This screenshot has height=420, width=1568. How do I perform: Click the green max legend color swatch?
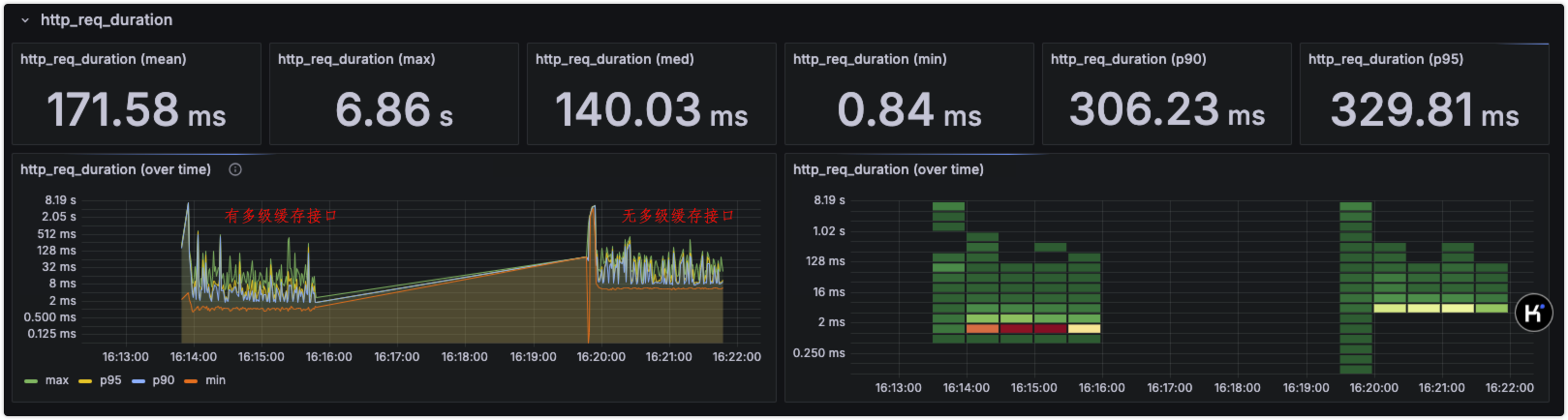31,381
